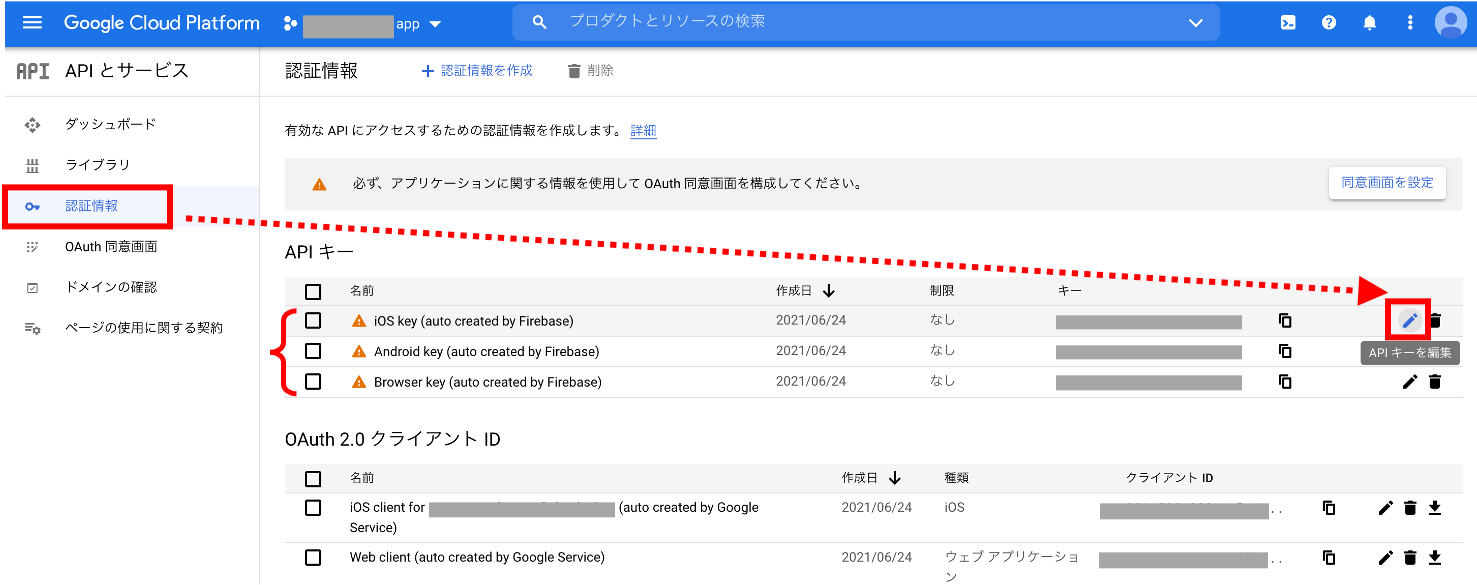Activate Cloud Shell terminal icon
The image size is (1477, 585).
pos(1289,22)
